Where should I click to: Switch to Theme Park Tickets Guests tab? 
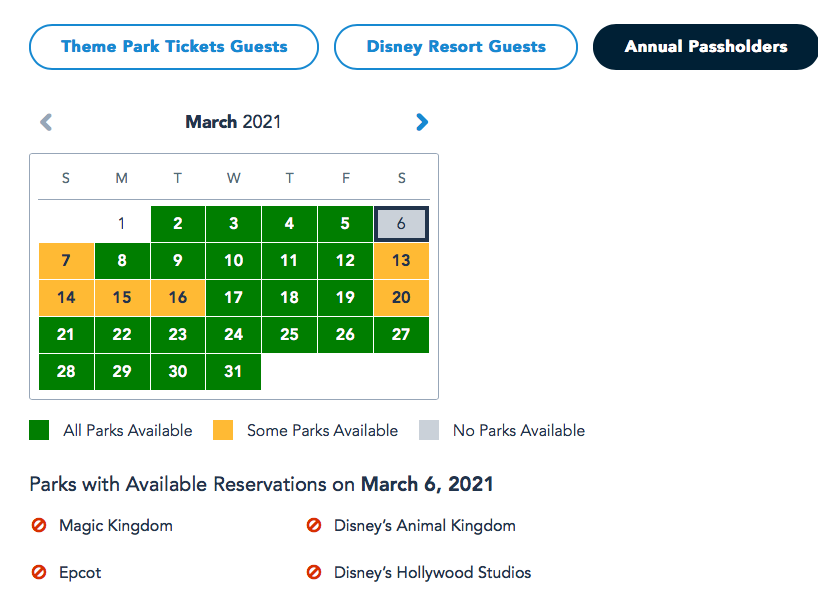[174, 47]
